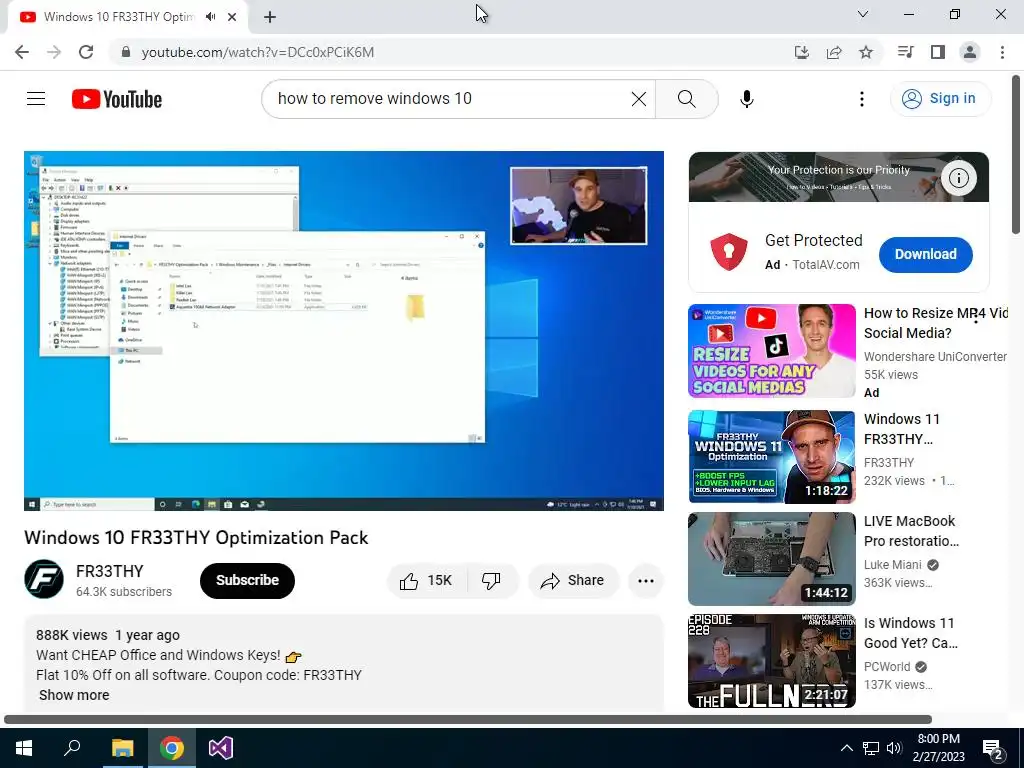Open File Explorer from taskbar
This screenshot has height=768, width=1024.
tap(122, 748)
